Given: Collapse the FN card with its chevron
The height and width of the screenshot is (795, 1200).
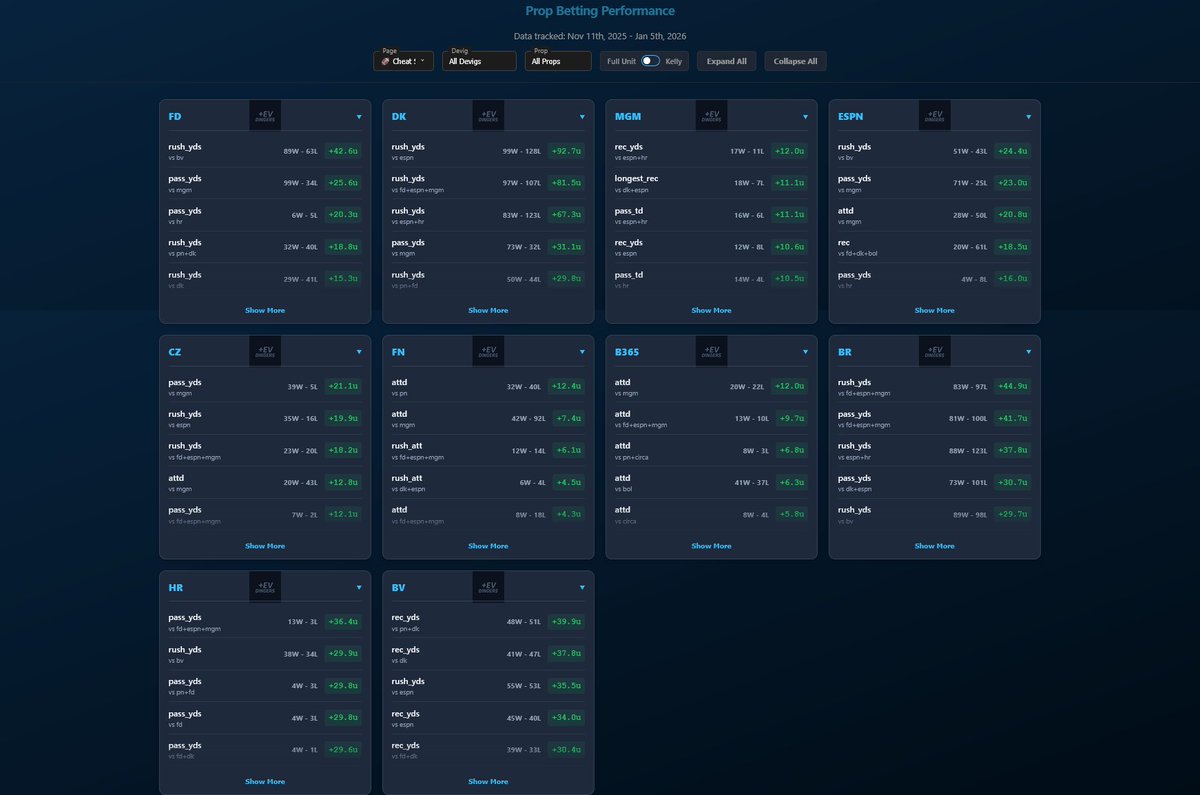Looking at the screenshot, I should pos(582,352).
